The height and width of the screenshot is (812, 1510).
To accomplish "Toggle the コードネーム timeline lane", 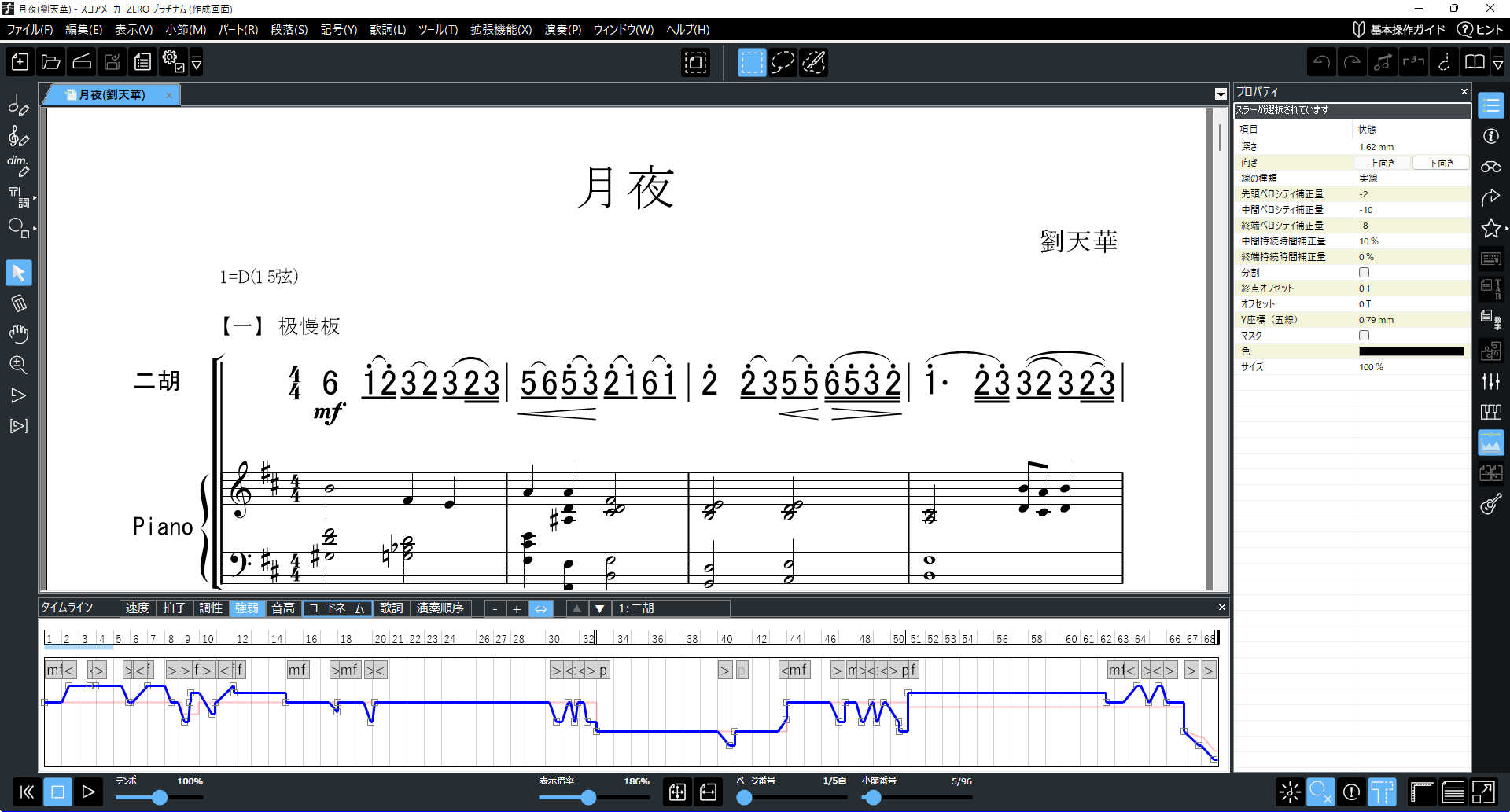I will tap(337, 608).
